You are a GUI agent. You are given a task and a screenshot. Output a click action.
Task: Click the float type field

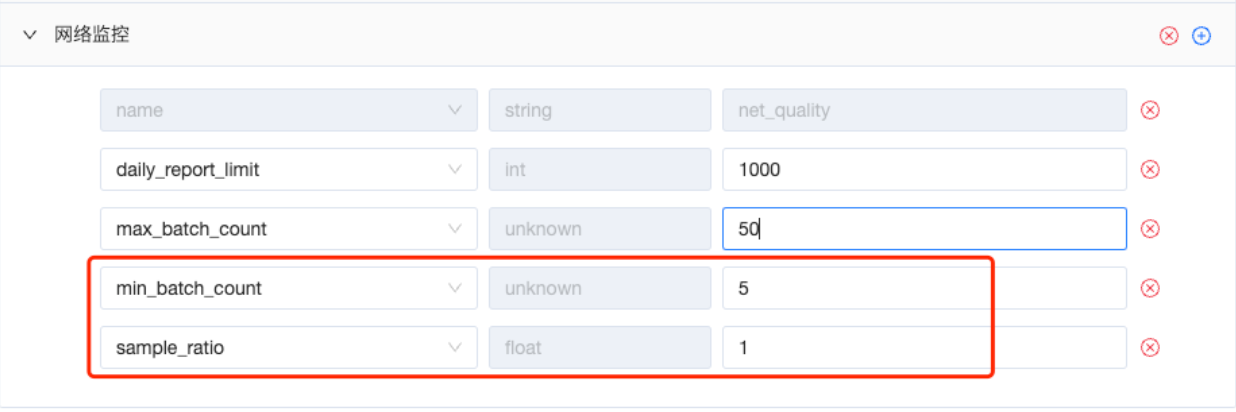[599, 348]
